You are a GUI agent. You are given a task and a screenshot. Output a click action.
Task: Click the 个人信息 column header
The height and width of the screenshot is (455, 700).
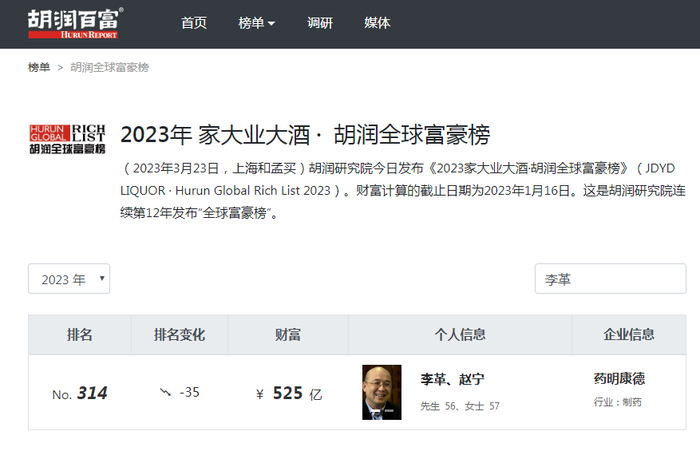coord(460,335)
